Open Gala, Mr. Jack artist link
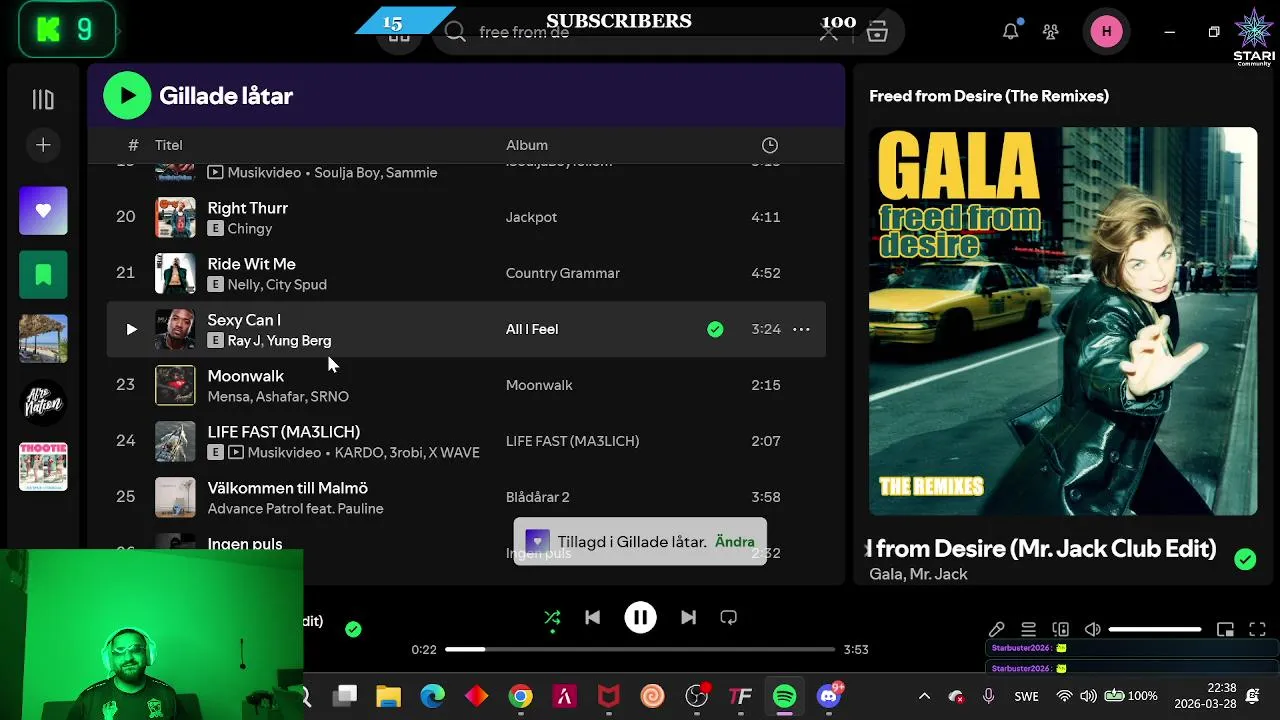Image resolution: width=1280 pixels, height=720 pixels. (919, 574)
